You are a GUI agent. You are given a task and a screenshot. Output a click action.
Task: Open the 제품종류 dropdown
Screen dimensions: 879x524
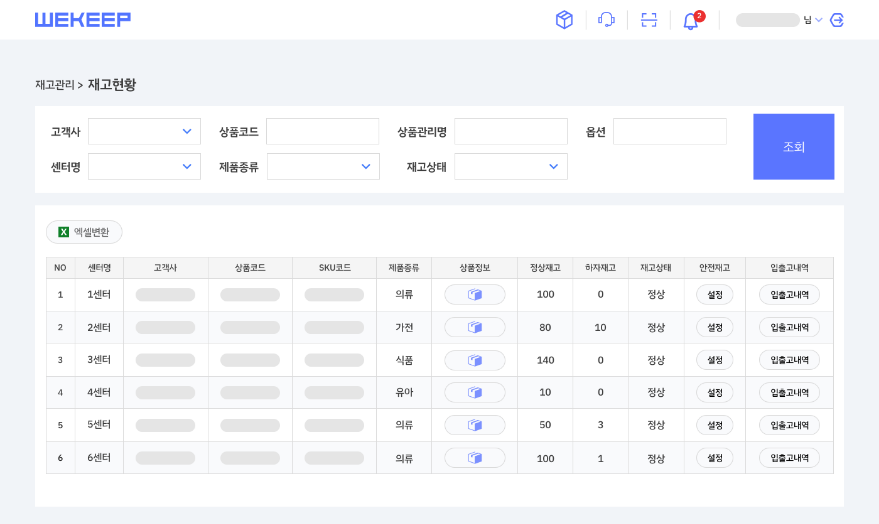[x=323, y=166]
